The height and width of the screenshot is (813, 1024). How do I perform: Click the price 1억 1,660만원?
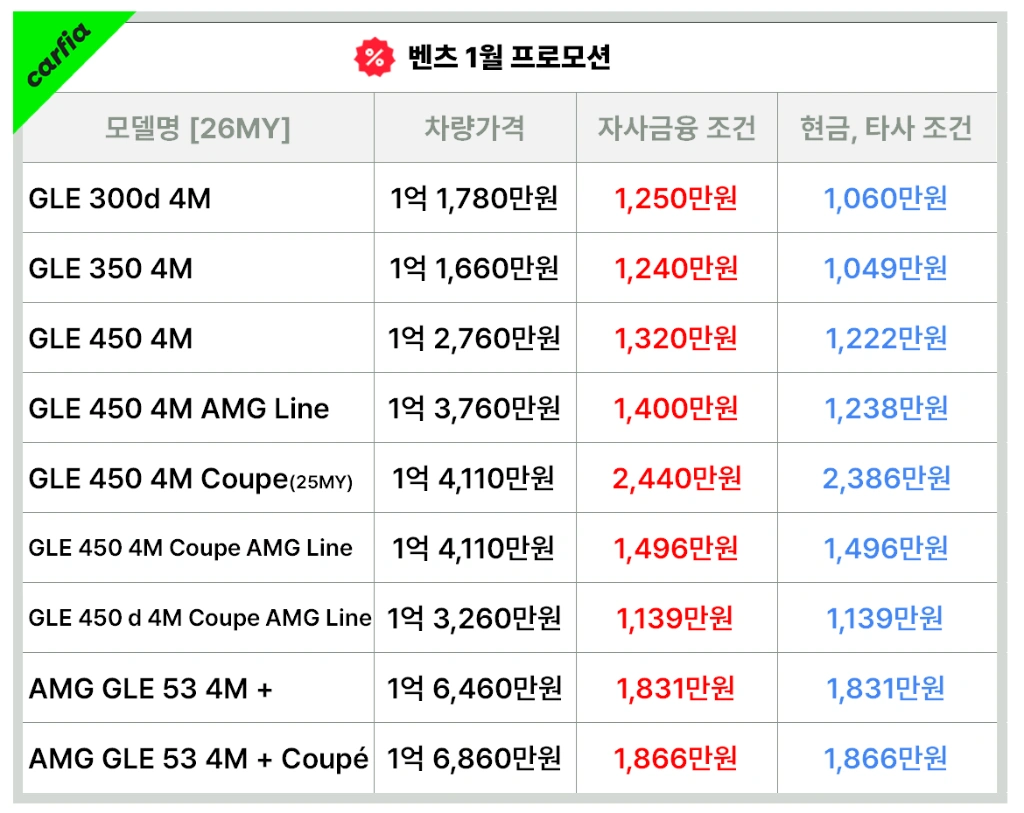(x=474, y=268)
